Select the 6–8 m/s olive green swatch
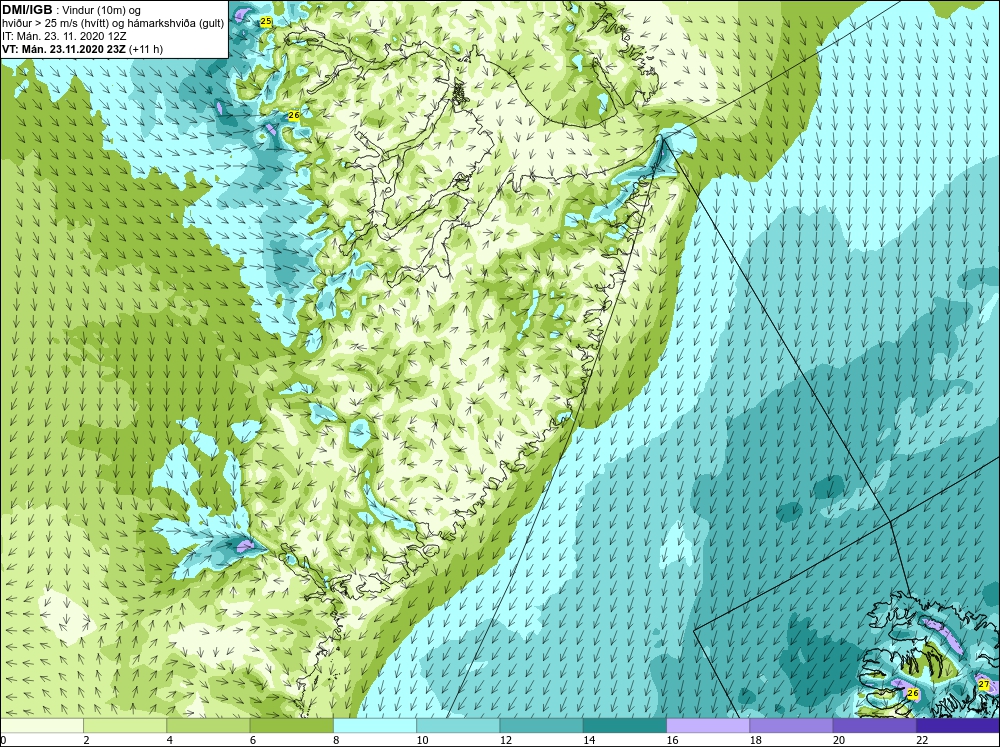This screenshot has width=1000, height=747. pos(291,726)
